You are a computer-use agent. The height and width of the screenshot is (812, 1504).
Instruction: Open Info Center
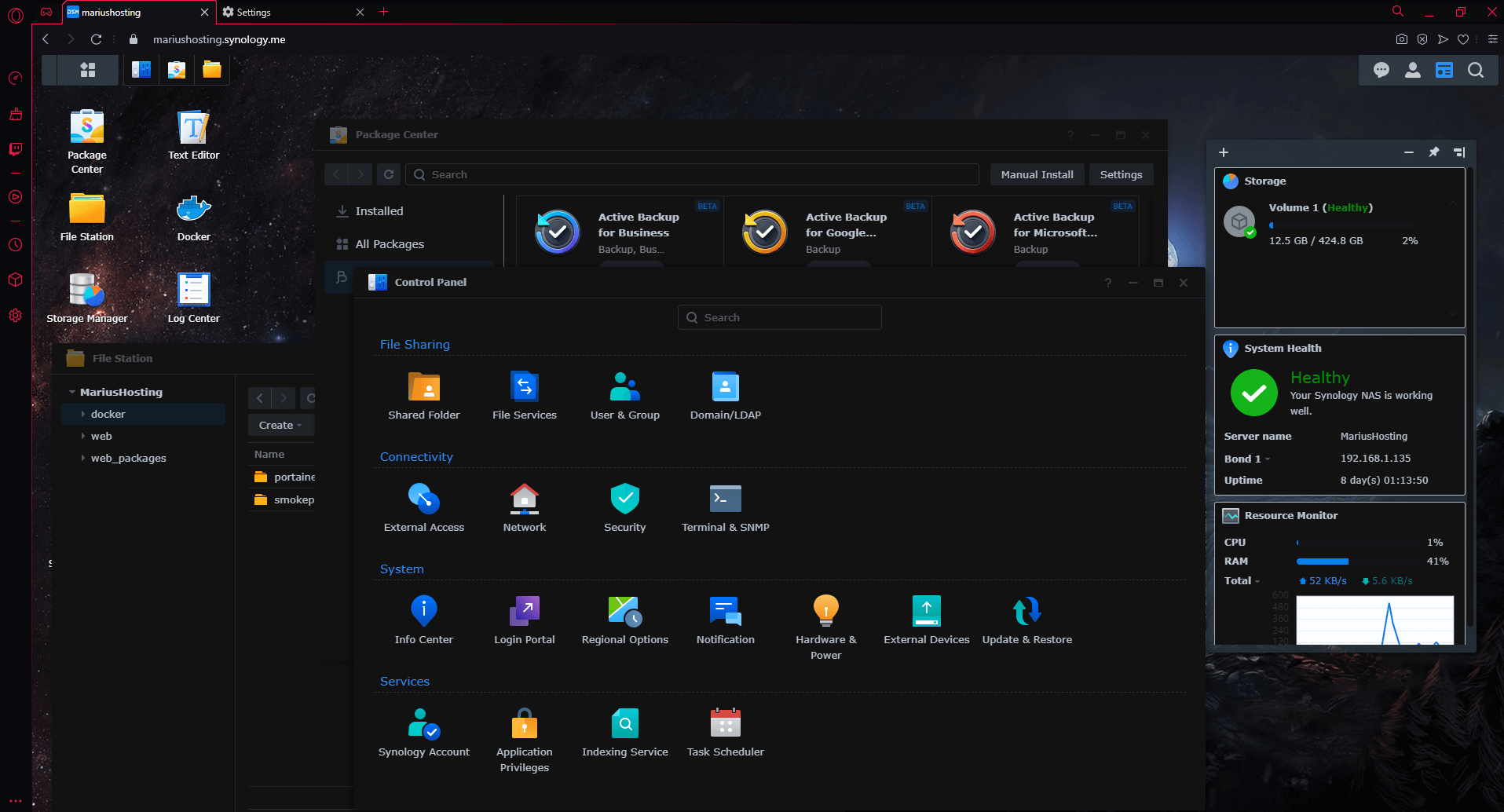point(424,621)
